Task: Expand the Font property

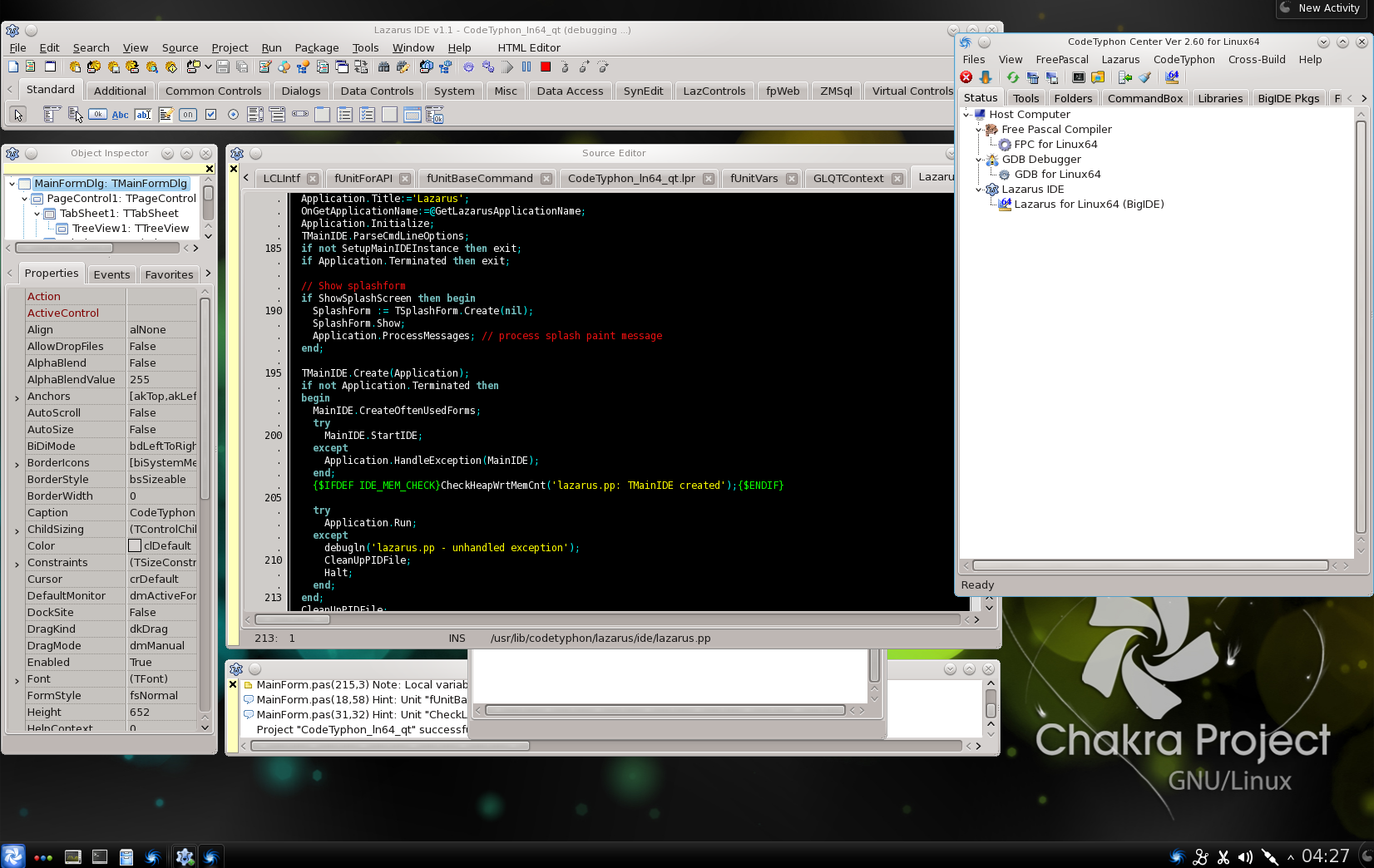Action: click(x=17, y=681)
